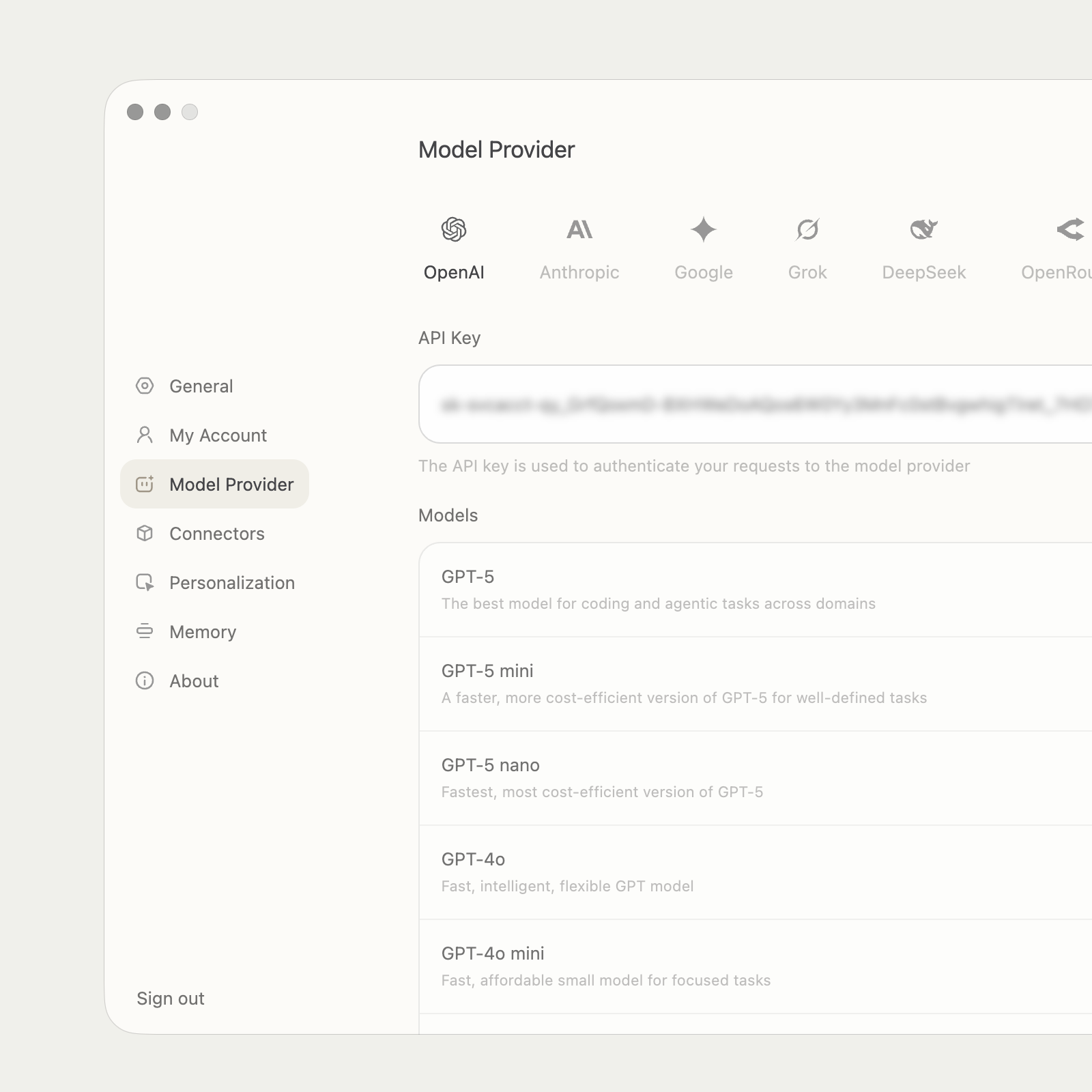Click the Personalization sidebar icon
This screenshot has height=1092, width=1092.
(145, 583)
